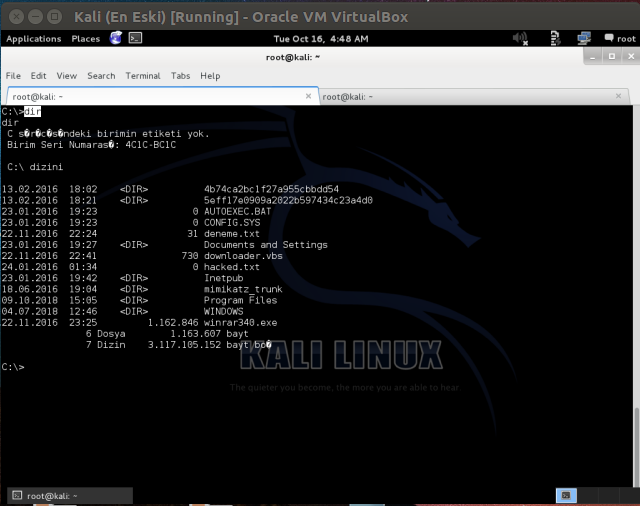Close the first root@kali tab with its x
Screen dimensions: 640x506
pyautogui.click(x=309, y=96)
